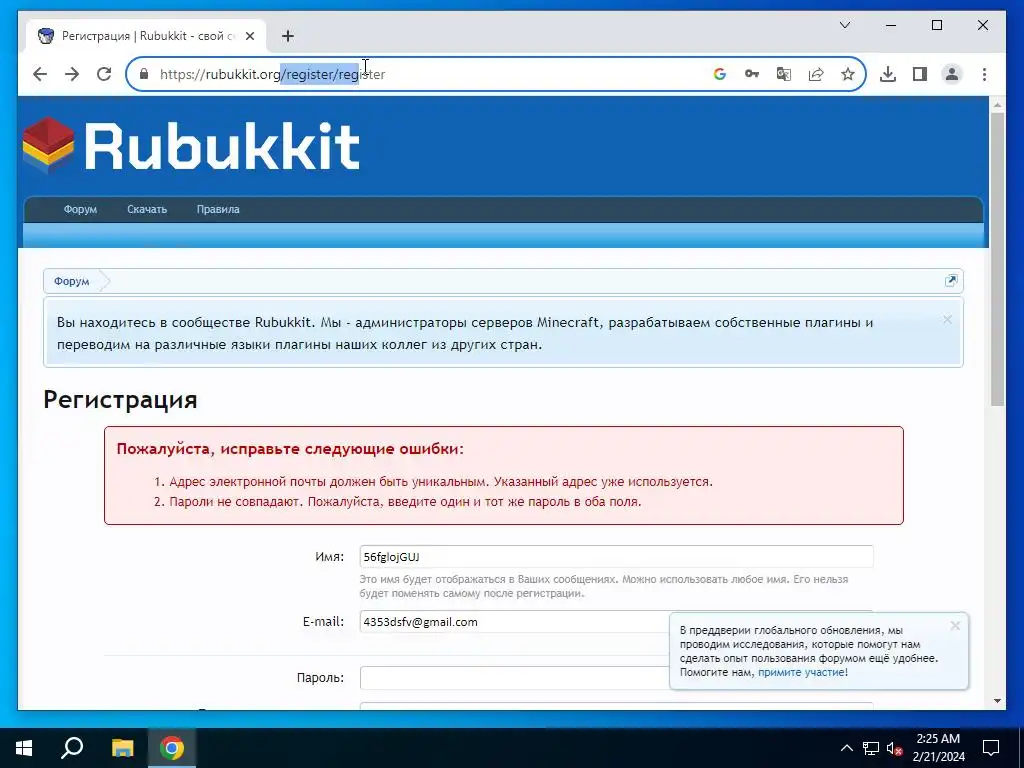Open File Explorer from taskbar
Image resolution: width=1024 pixels, height=768 pixels.
122,748
